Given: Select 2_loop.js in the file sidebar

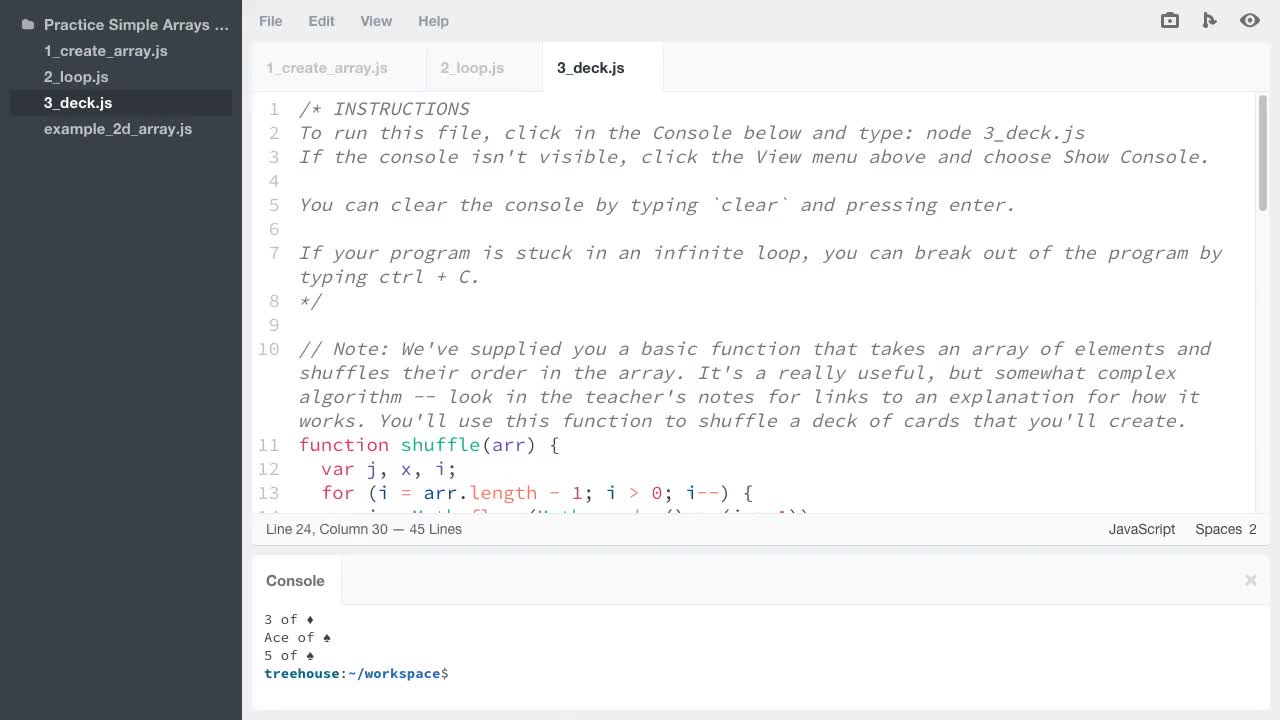Looking at the screenshot, I should (75, 76).
